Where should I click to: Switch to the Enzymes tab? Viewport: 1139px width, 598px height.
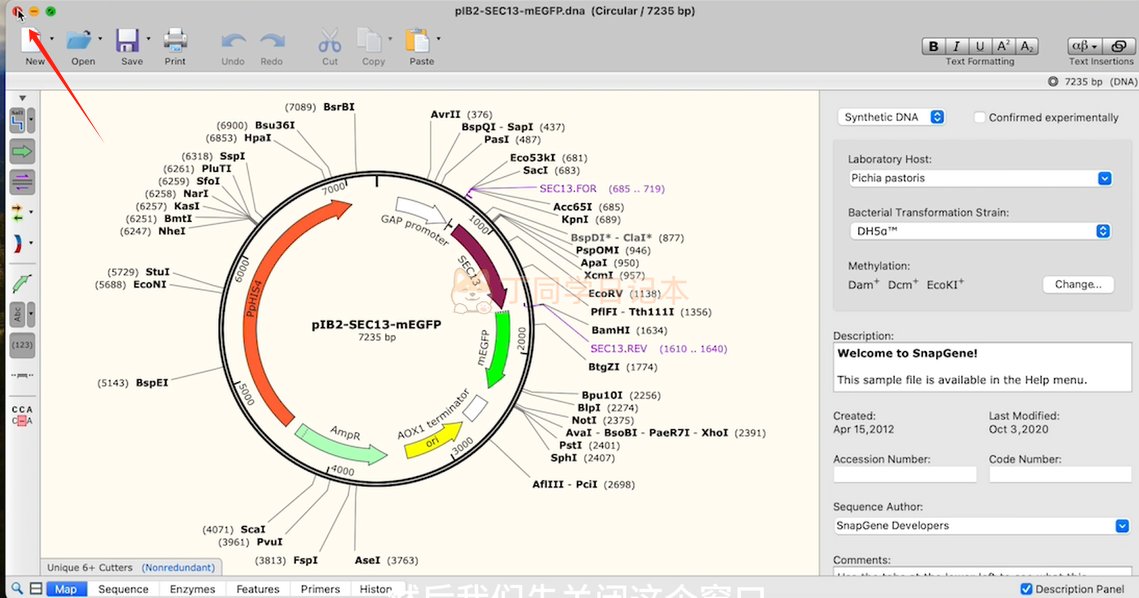[x=191, y=589]
